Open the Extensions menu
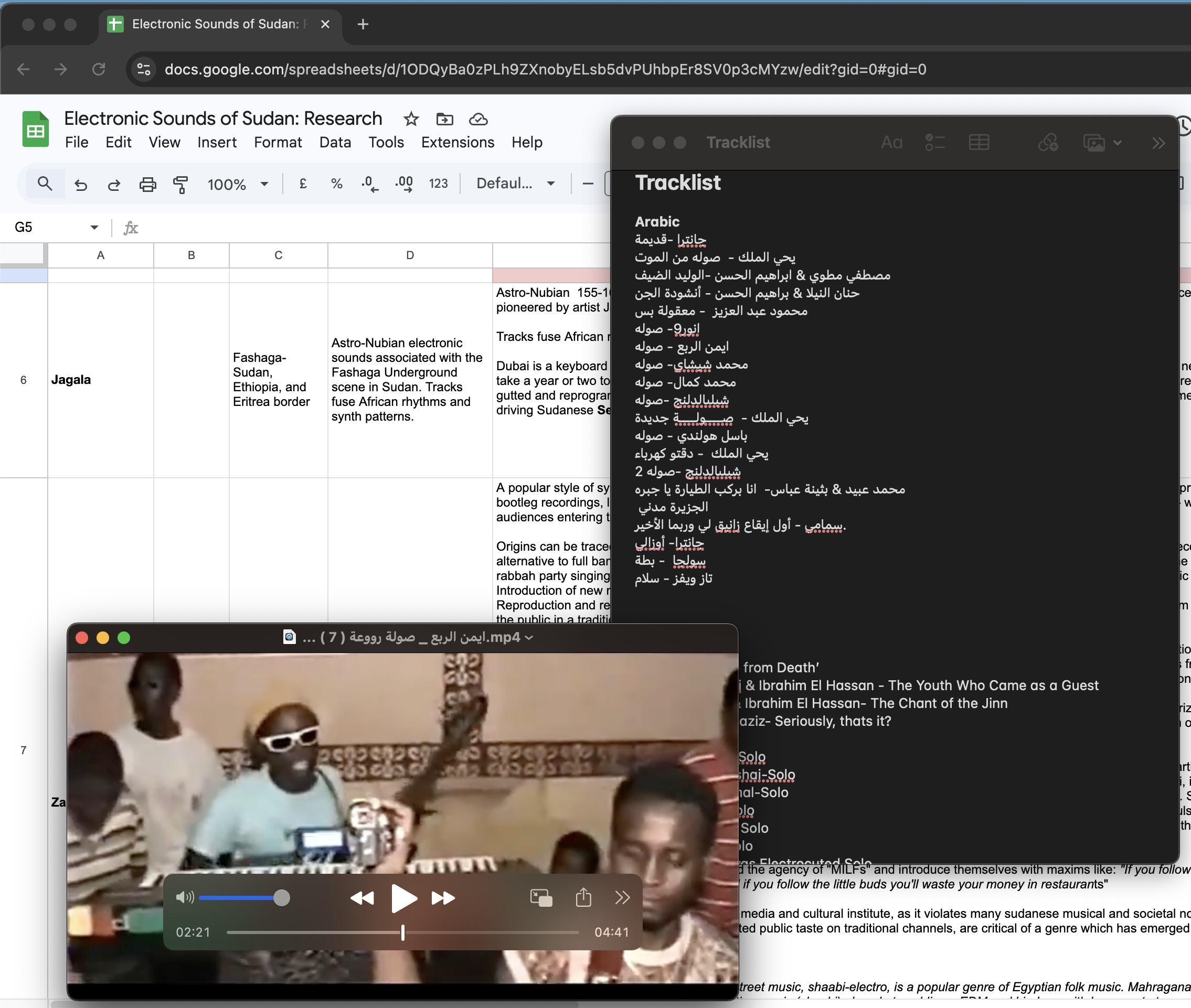This screenshot has width=1191, height=1008. coord(457,142)
